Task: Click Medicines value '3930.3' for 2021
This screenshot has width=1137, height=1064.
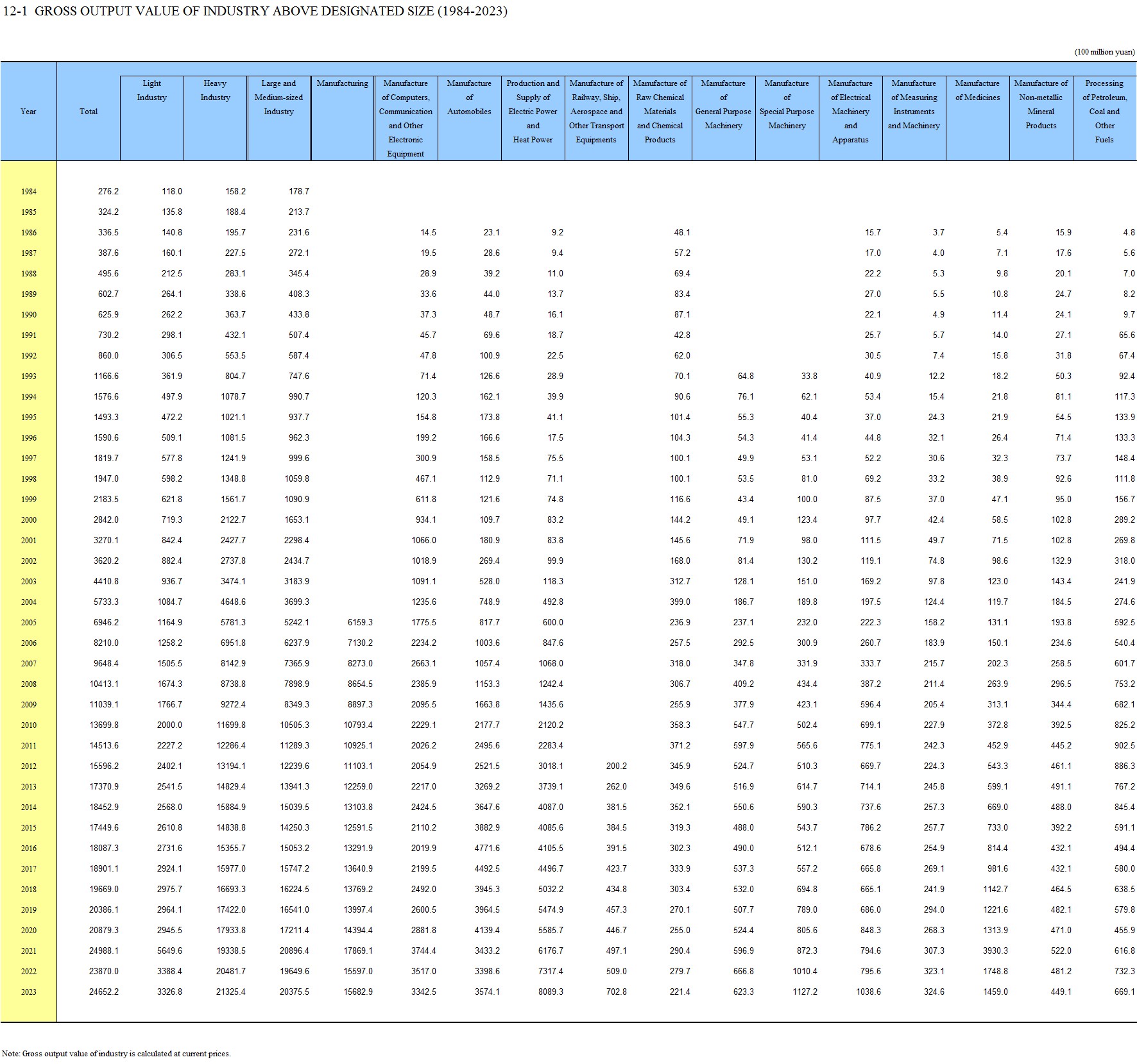Action: (x=995, y=950)
